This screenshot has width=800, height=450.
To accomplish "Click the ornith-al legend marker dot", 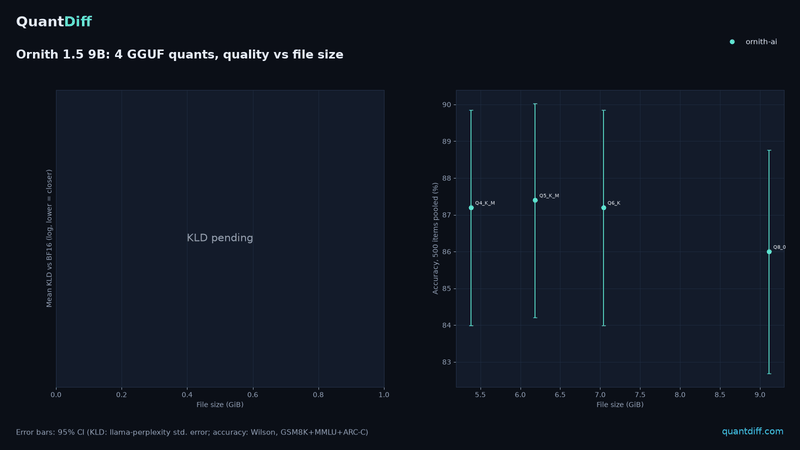I will click(x=732, y=42).
